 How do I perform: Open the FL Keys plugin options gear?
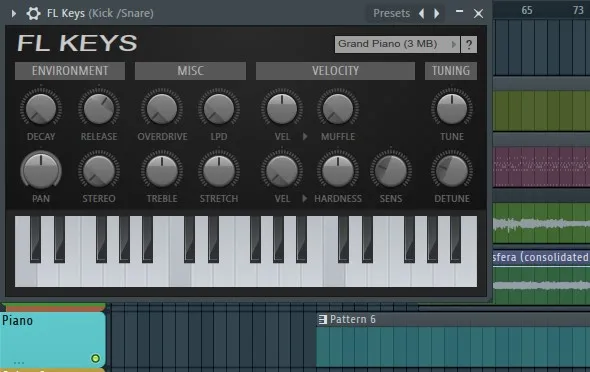(x=33, y=14)
